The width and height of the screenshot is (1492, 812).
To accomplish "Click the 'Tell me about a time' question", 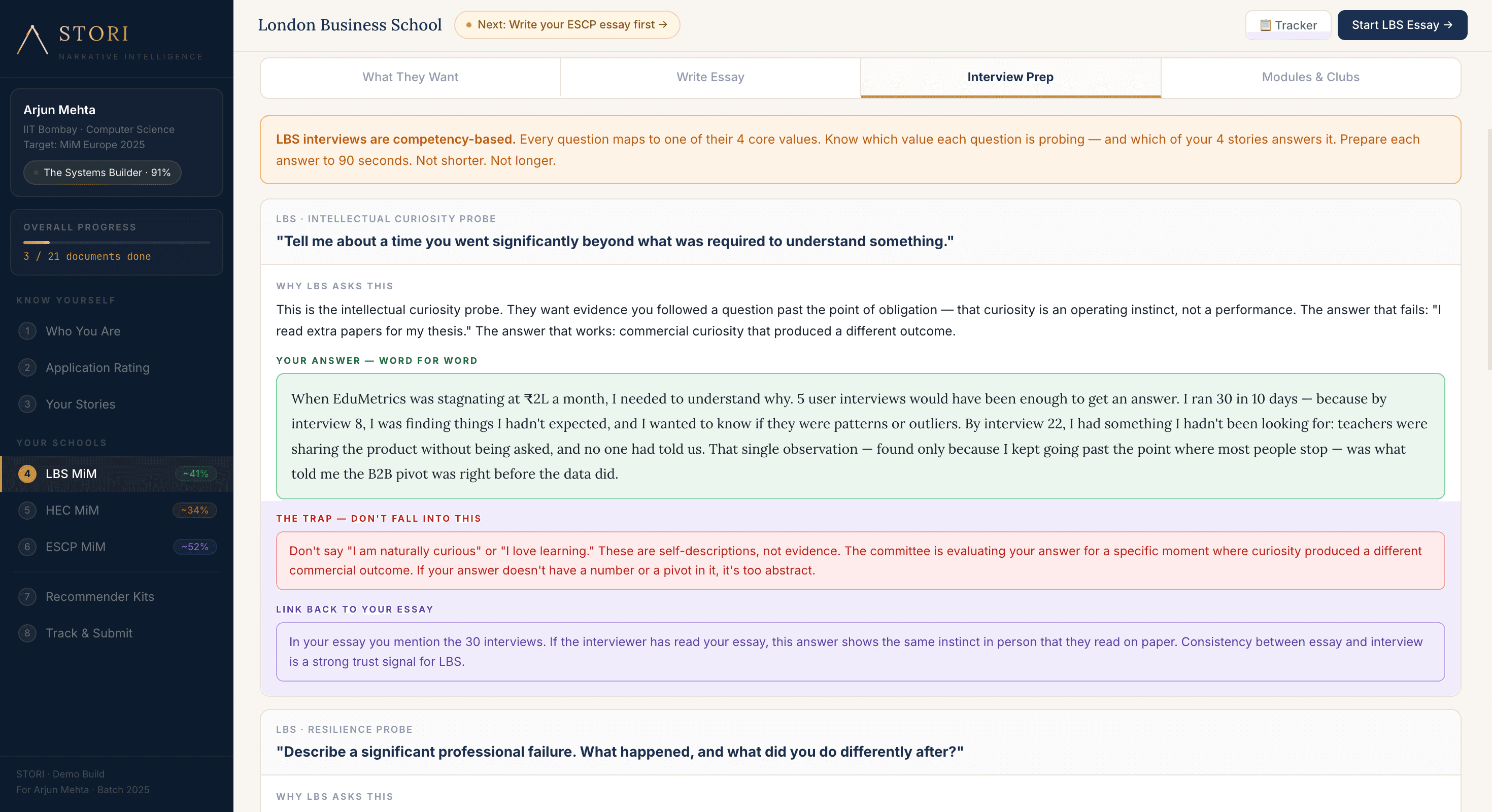I will (x=615, y=242).
